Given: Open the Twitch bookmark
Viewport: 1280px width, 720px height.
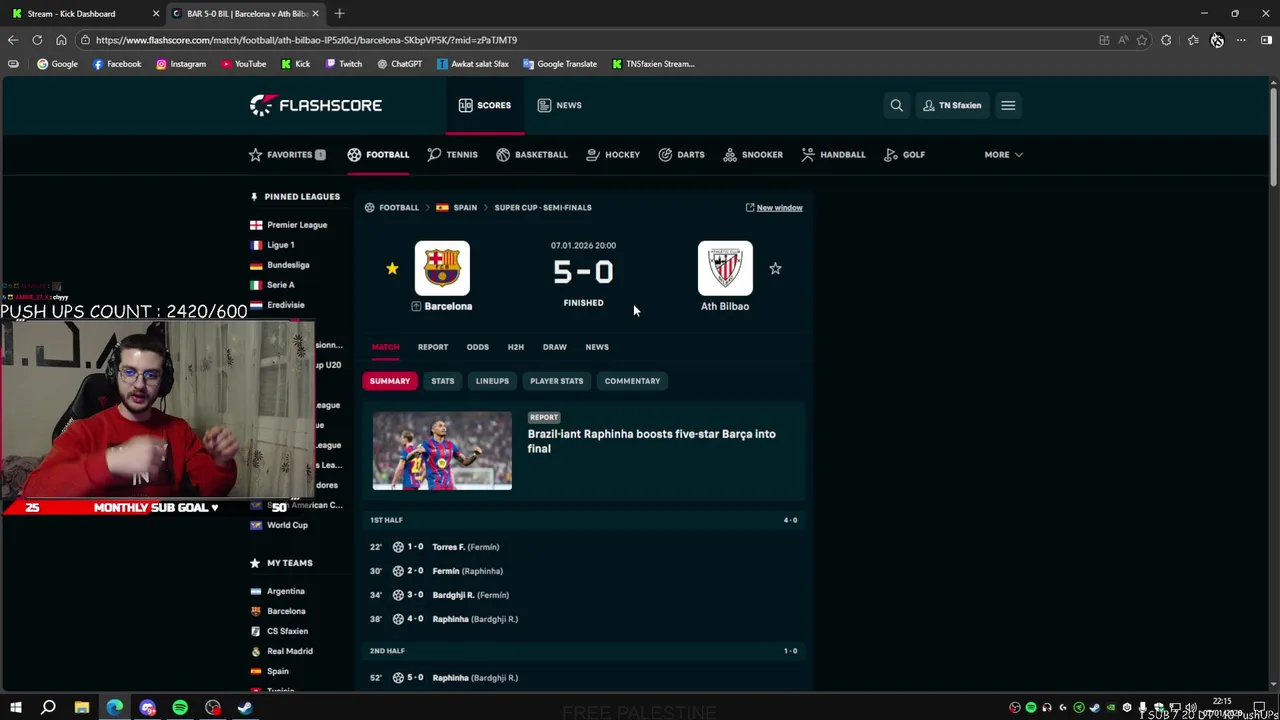Looking at the screenshot, I should 344,64.
